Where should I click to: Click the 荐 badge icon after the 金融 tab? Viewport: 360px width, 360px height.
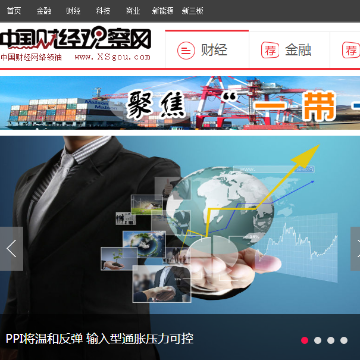click(351, 50)
